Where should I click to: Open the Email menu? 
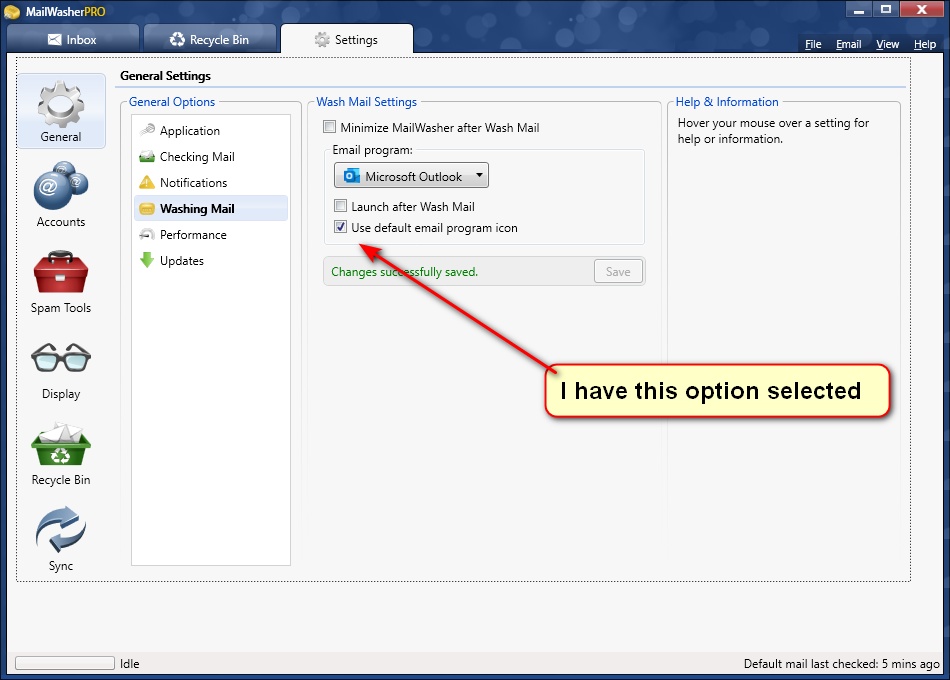point(848,44)
